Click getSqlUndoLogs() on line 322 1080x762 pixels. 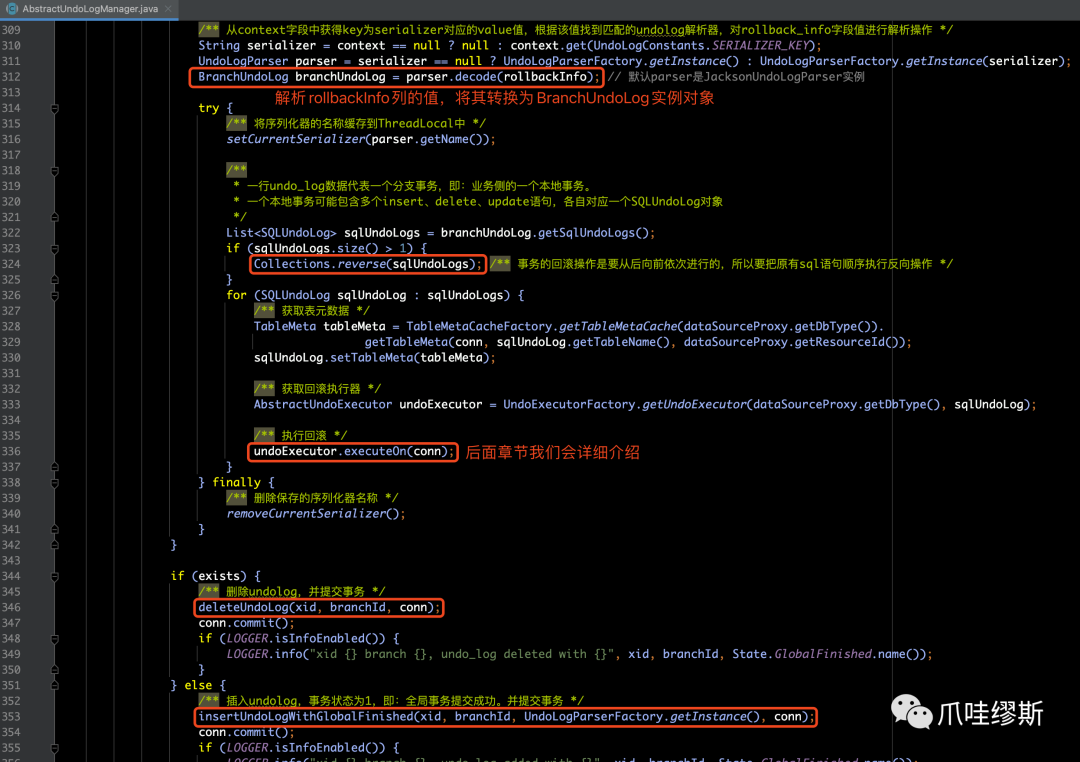[592, 233]
